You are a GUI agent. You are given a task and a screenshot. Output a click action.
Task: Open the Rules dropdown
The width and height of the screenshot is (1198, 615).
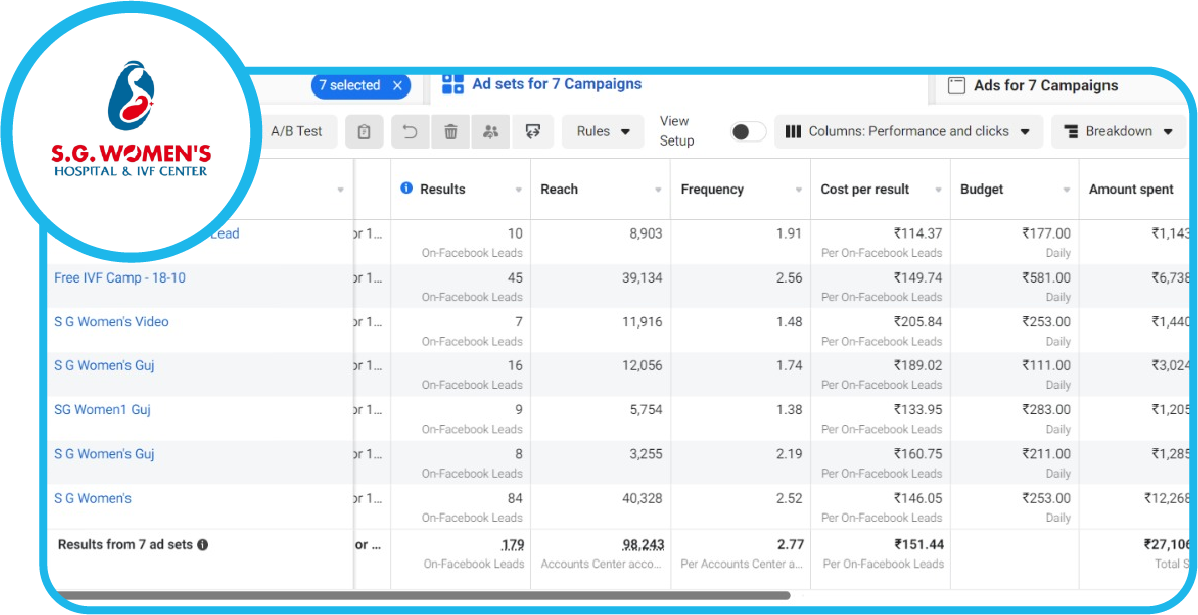(603, 131)
